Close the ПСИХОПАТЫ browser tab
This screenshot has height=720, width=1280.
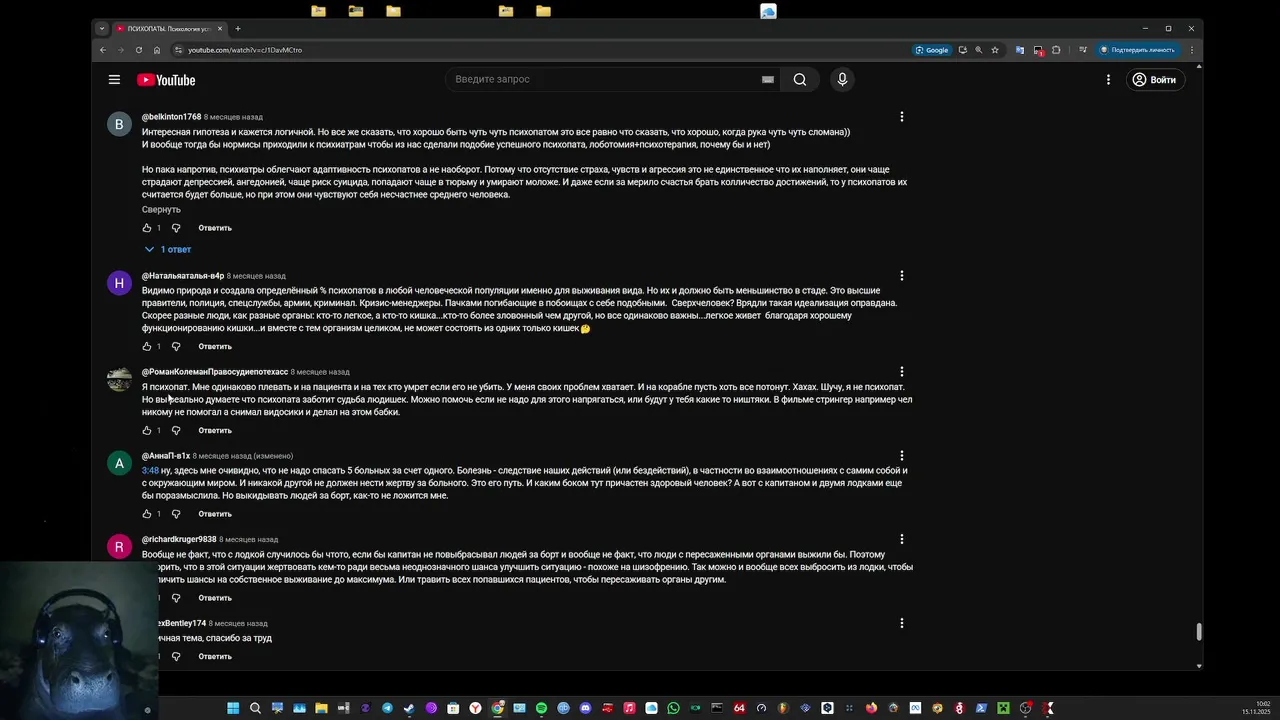(x=220, y=29)
